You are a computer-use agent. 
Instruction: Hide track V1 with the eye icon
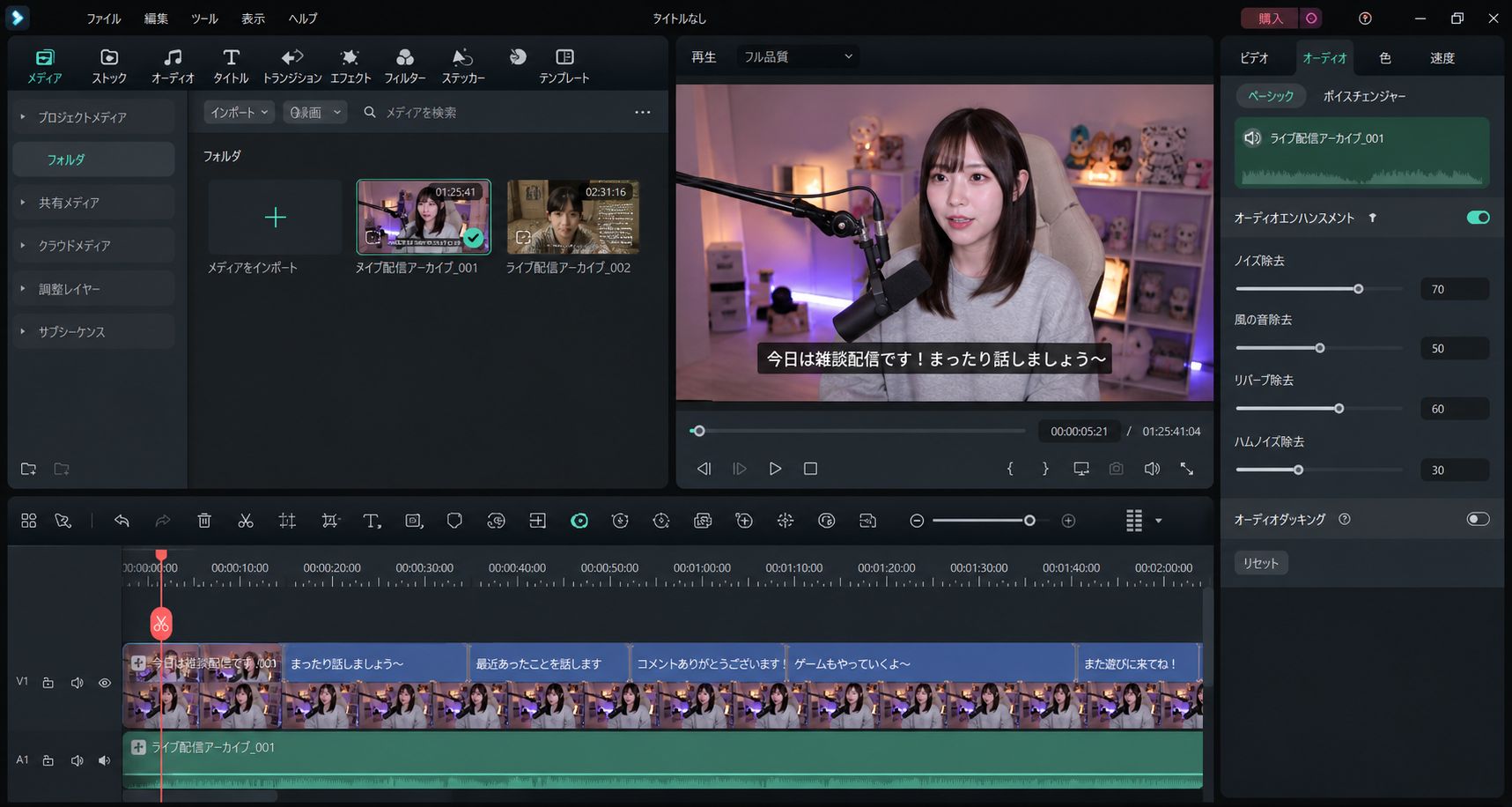pyautogui.click(x=105, y=683)
